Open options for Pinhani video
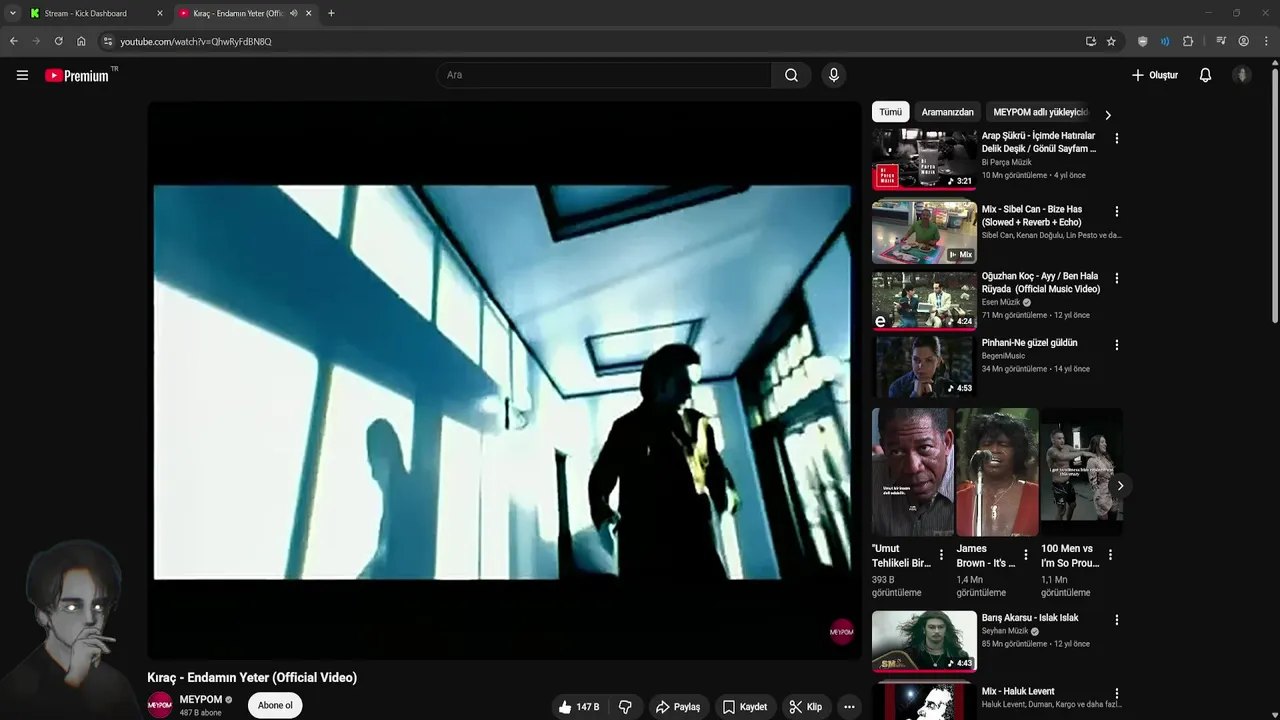Viewport: 1280px width, 720px height. 1117,345
